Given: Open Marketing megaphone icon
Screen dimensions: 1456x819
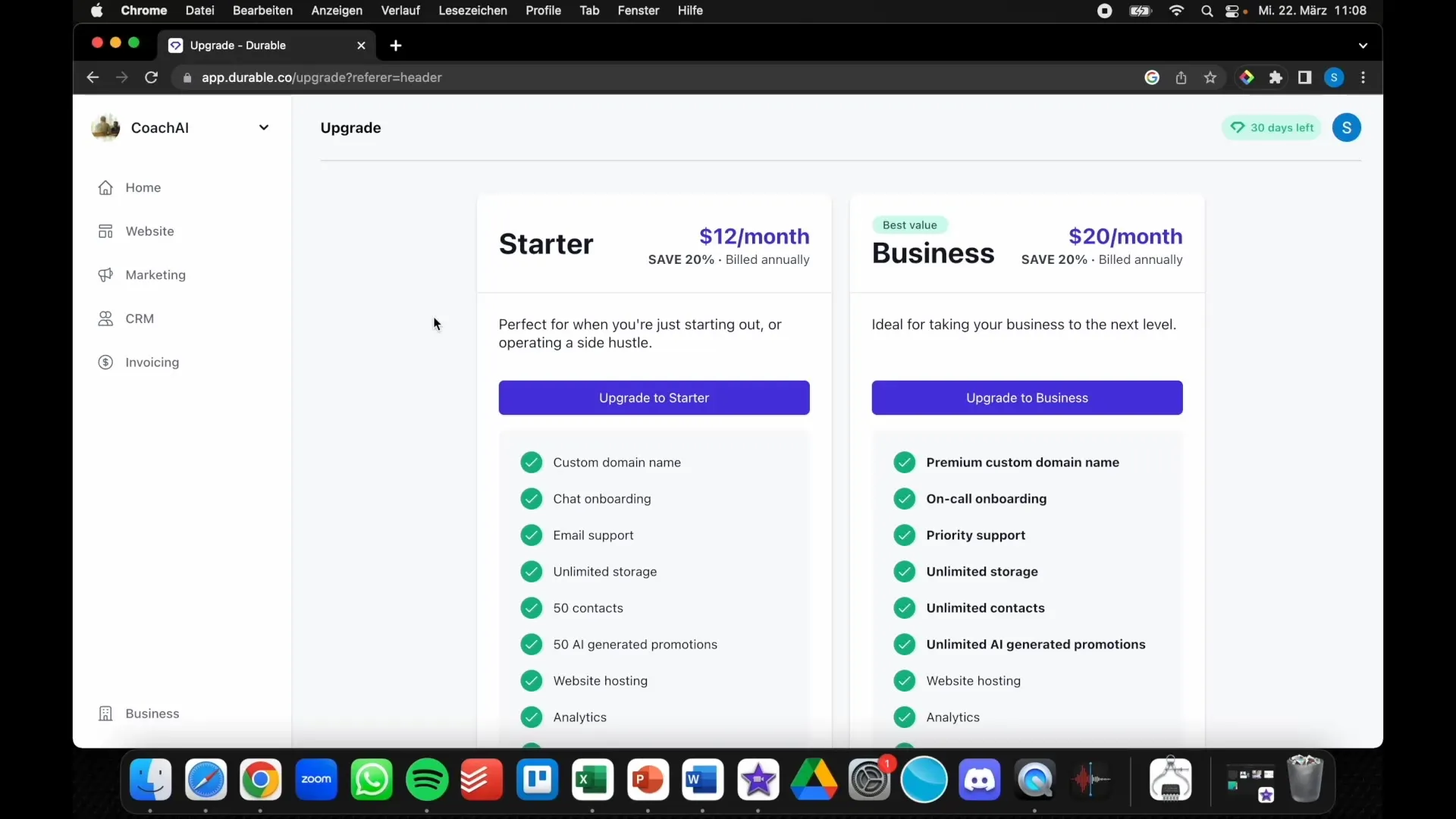Looking at the screenshot, I should [105, 275].
